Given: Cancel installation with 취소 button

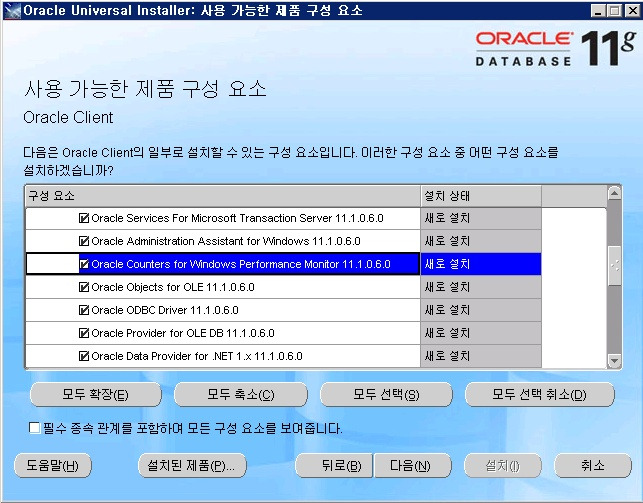Looking at the screenshot, I should coord(593,465).
